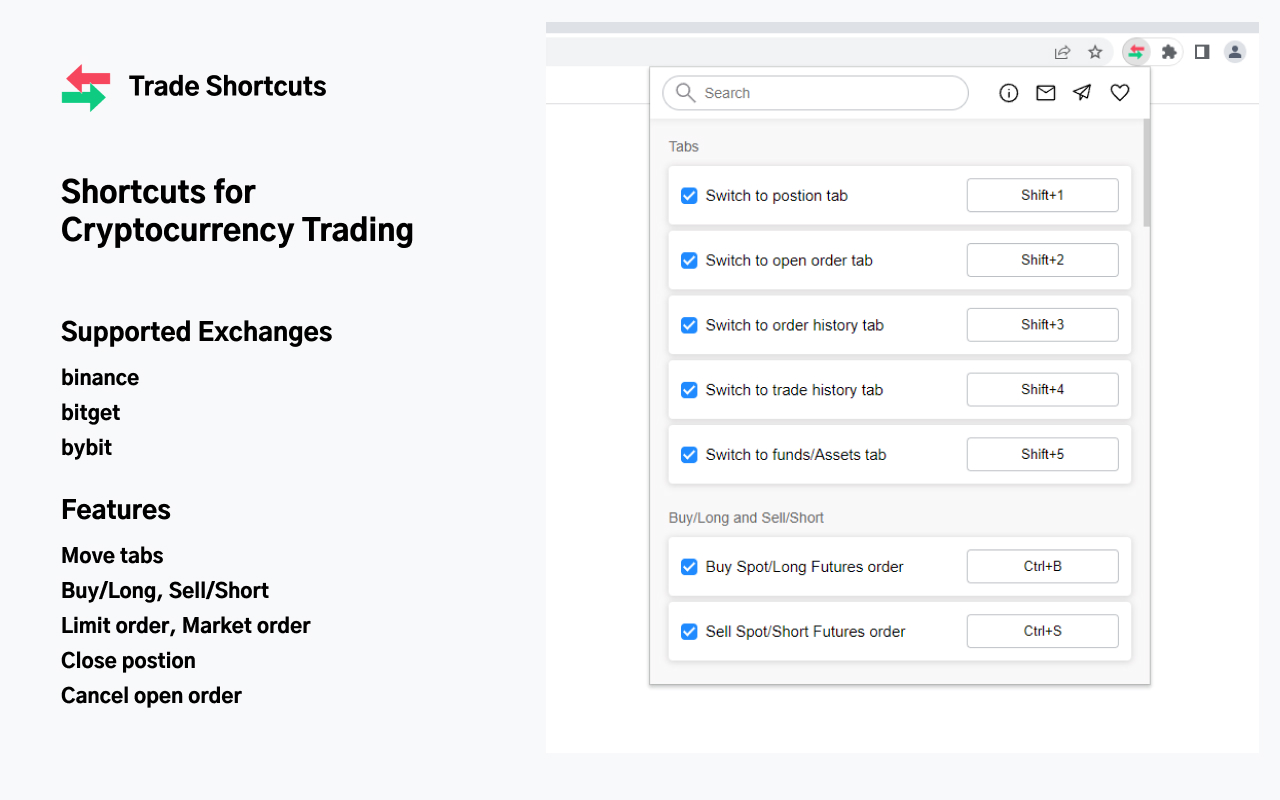Click the Trade Shortcuts extension toolbar icon
1280x800 pixels.
pyautogui.click(x=1136, y=52)
